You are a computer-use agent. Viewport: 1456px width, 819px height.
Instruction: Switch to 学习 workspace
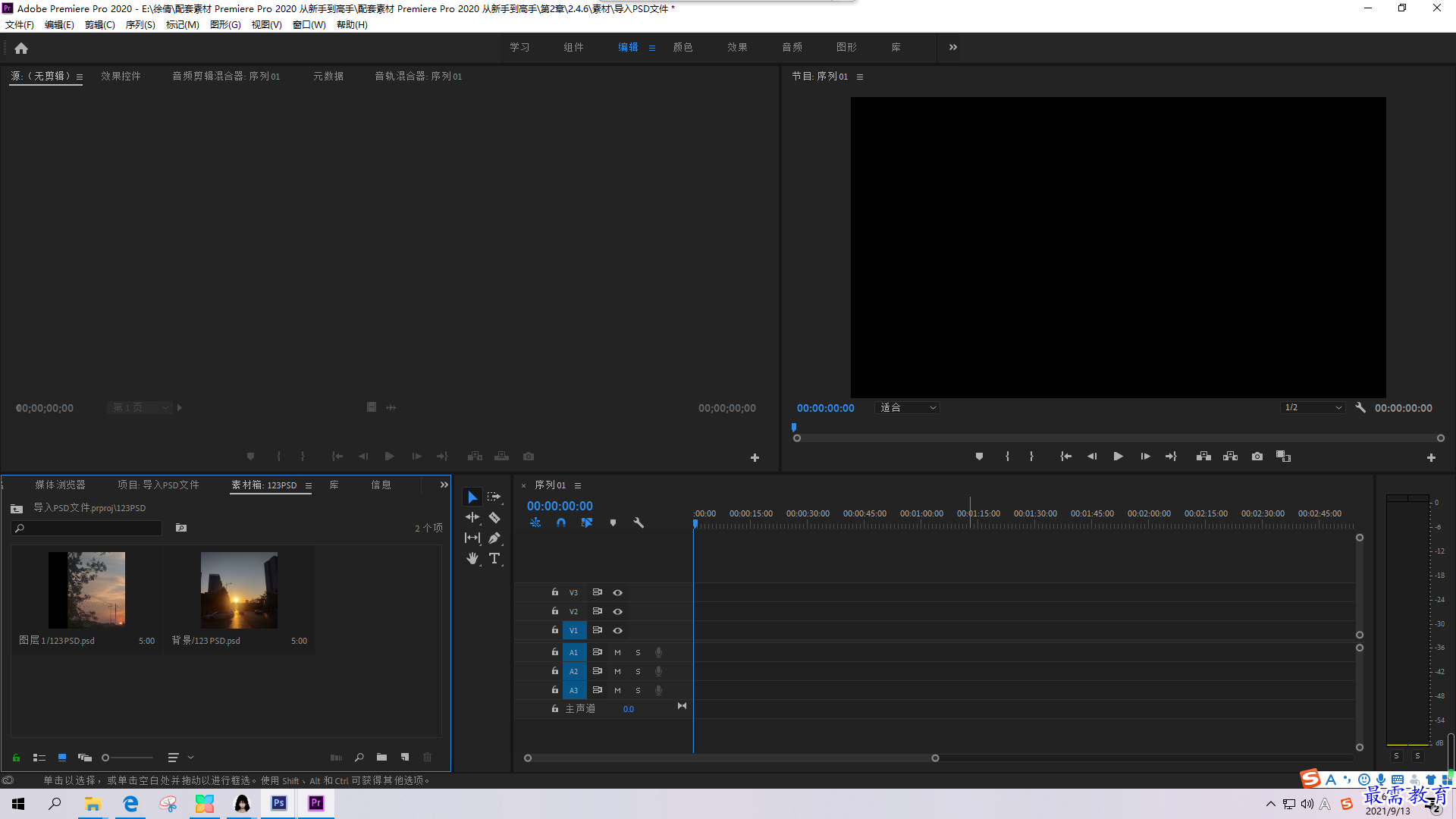click(519, 47)
